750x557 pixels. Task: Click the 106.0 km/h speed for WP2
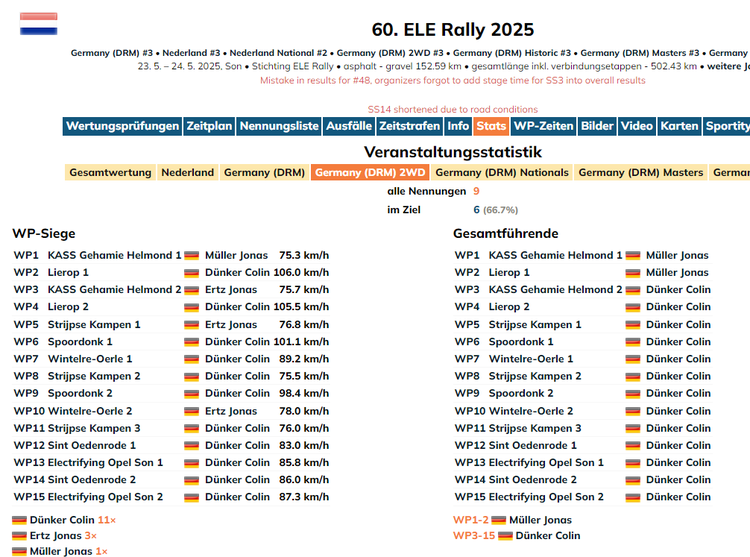[301, 273]
